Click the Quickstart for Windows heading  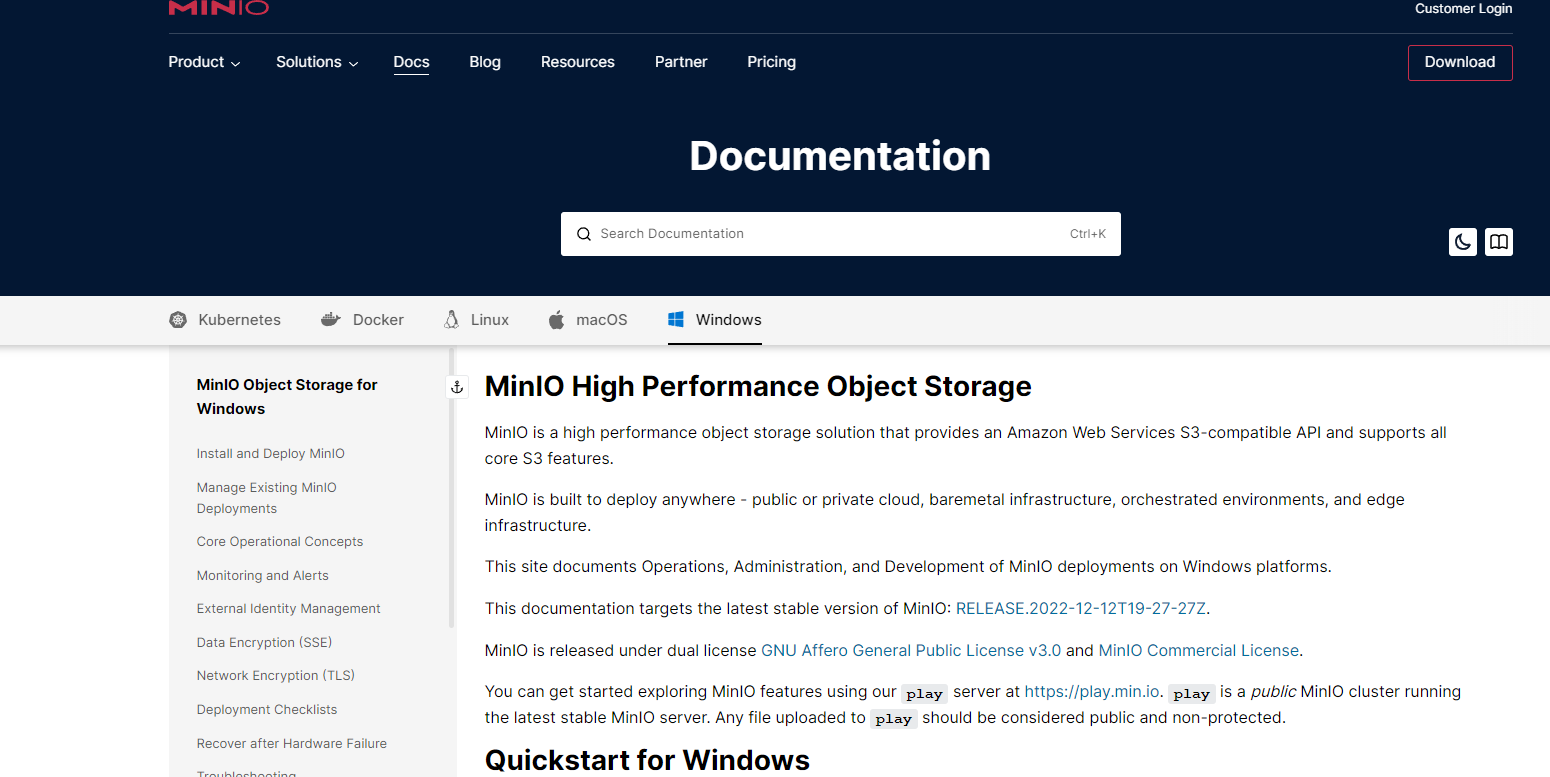tap(647, 760)
